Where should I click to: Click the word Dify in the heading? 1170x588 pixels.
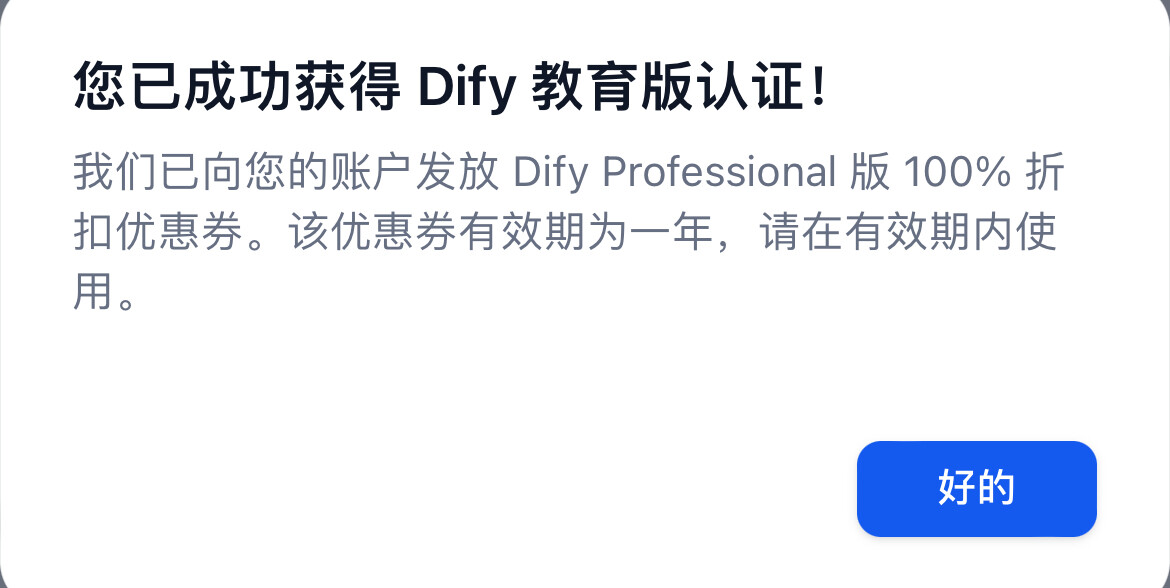(x=466, y=87)
